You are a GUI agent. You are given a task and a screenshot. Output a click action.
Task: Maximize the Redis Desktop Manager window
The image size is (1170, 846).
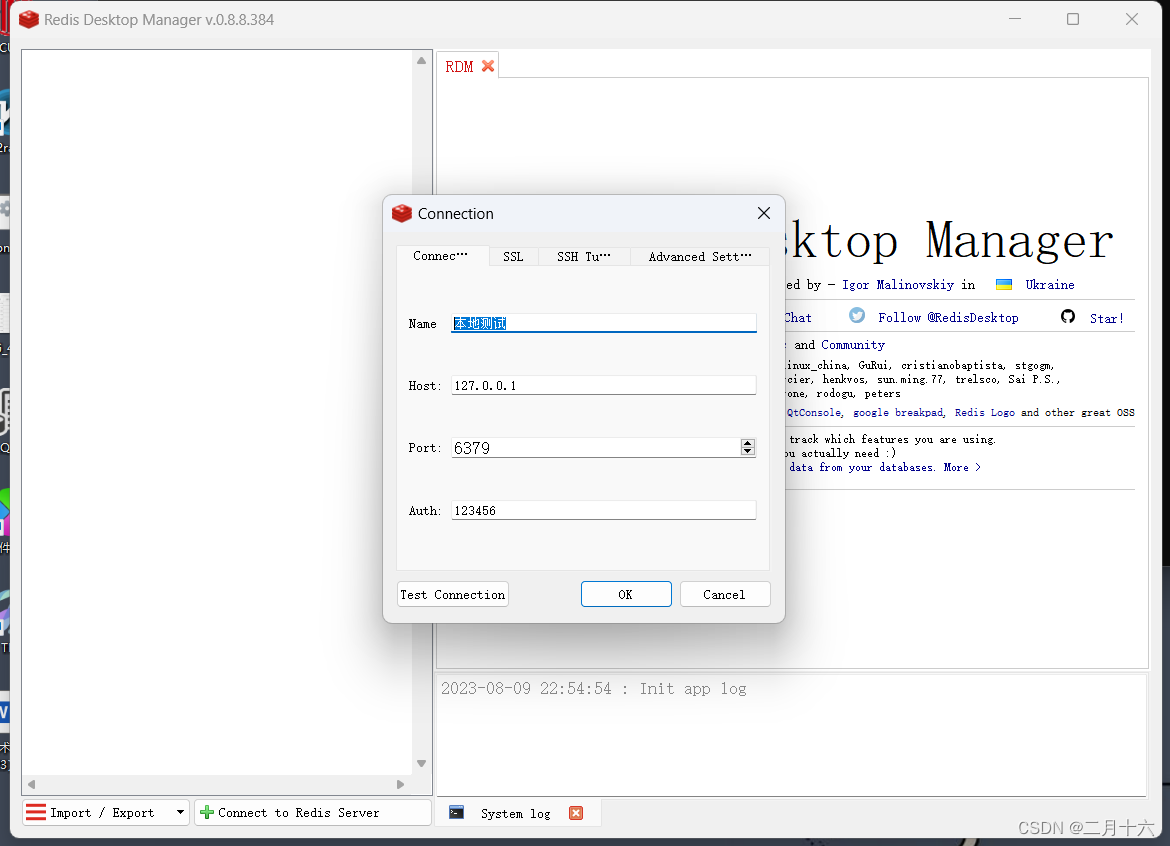[x=1073, y=19]
